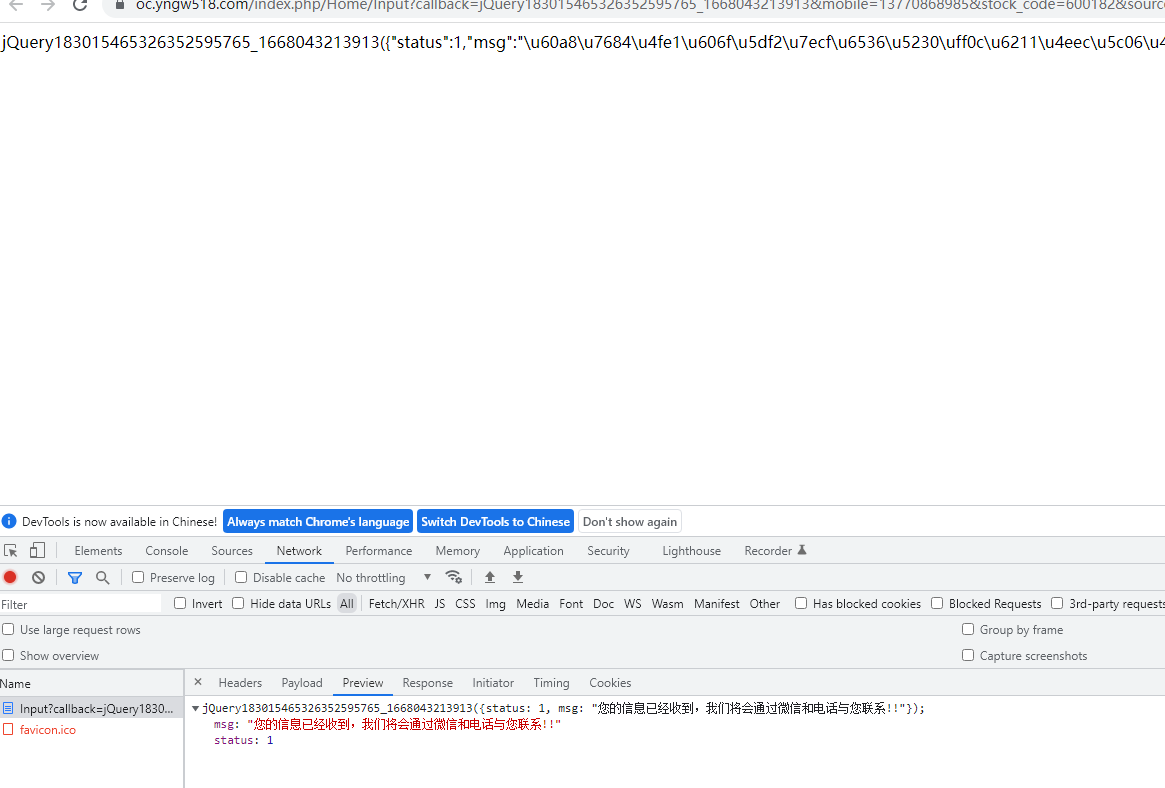1165x788 pixels.
Task: Toggle the network filter funnel icon
Action: pos(74,577)
